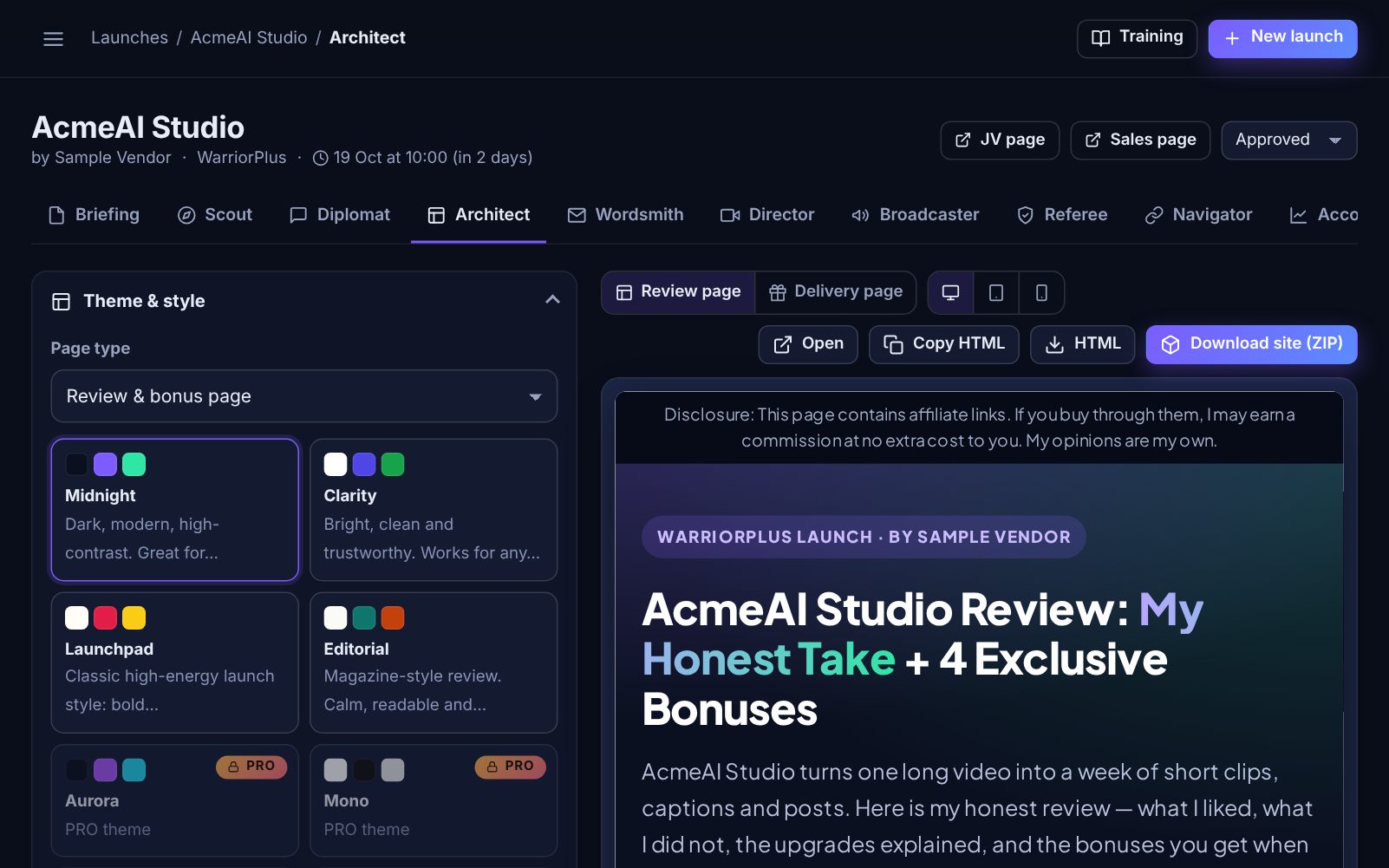Click the Scout tab
Screen dimensions: 1389x868
(214, 215)
